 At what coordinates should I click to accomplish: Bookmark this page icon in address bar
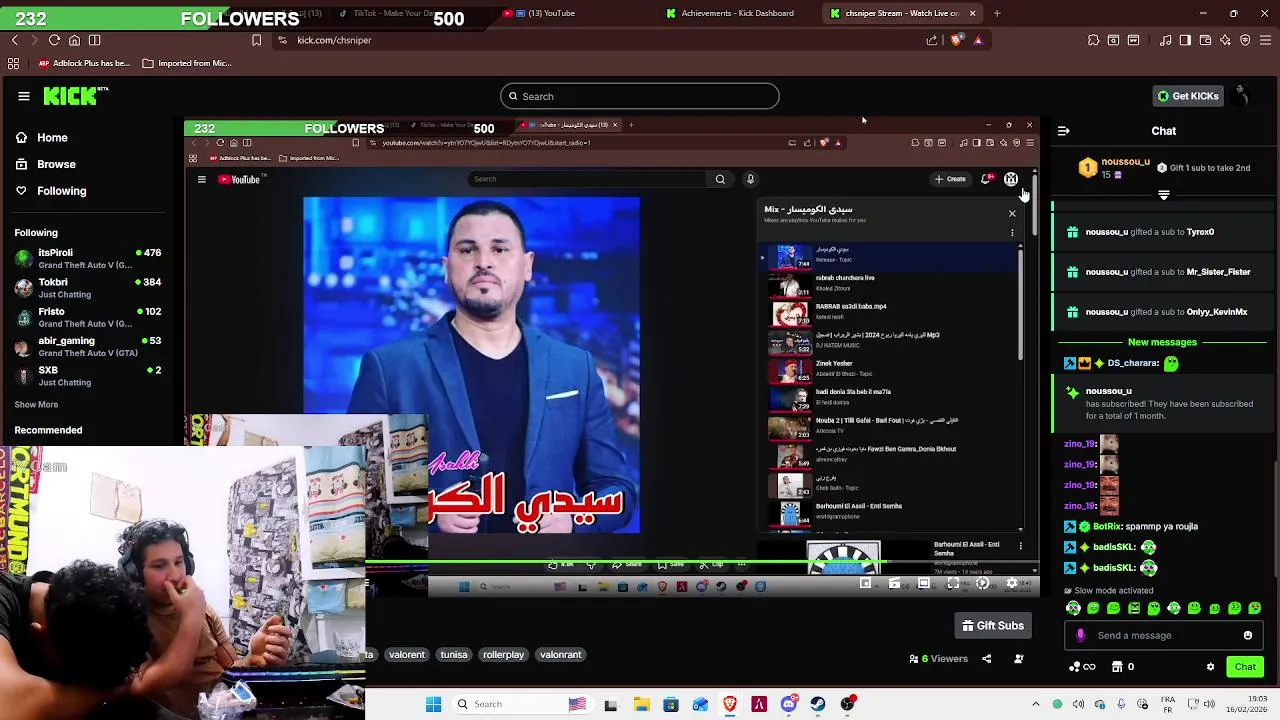pyautogui.click(x=257, y=40)
